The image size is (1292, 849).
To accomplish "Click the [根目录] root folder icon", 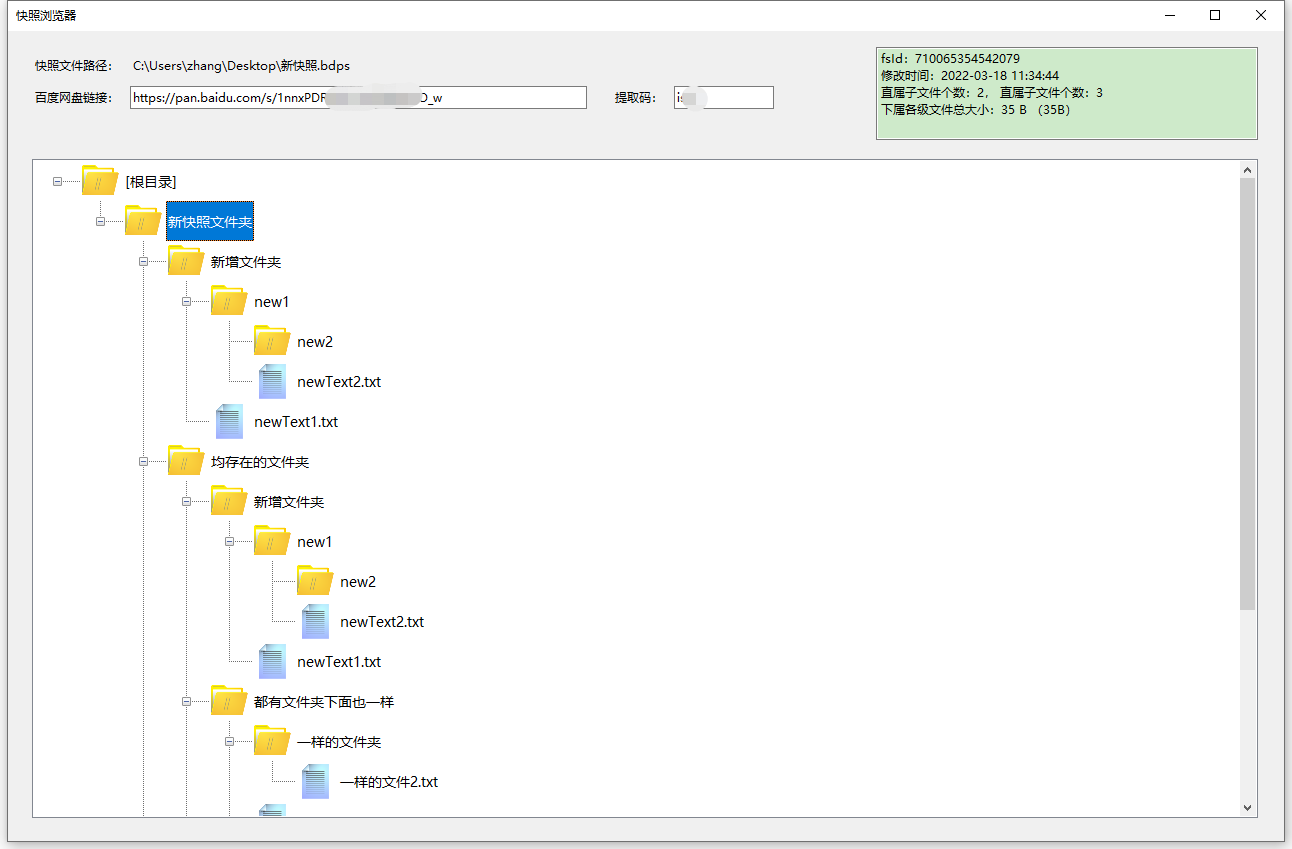I will point(99,181).
